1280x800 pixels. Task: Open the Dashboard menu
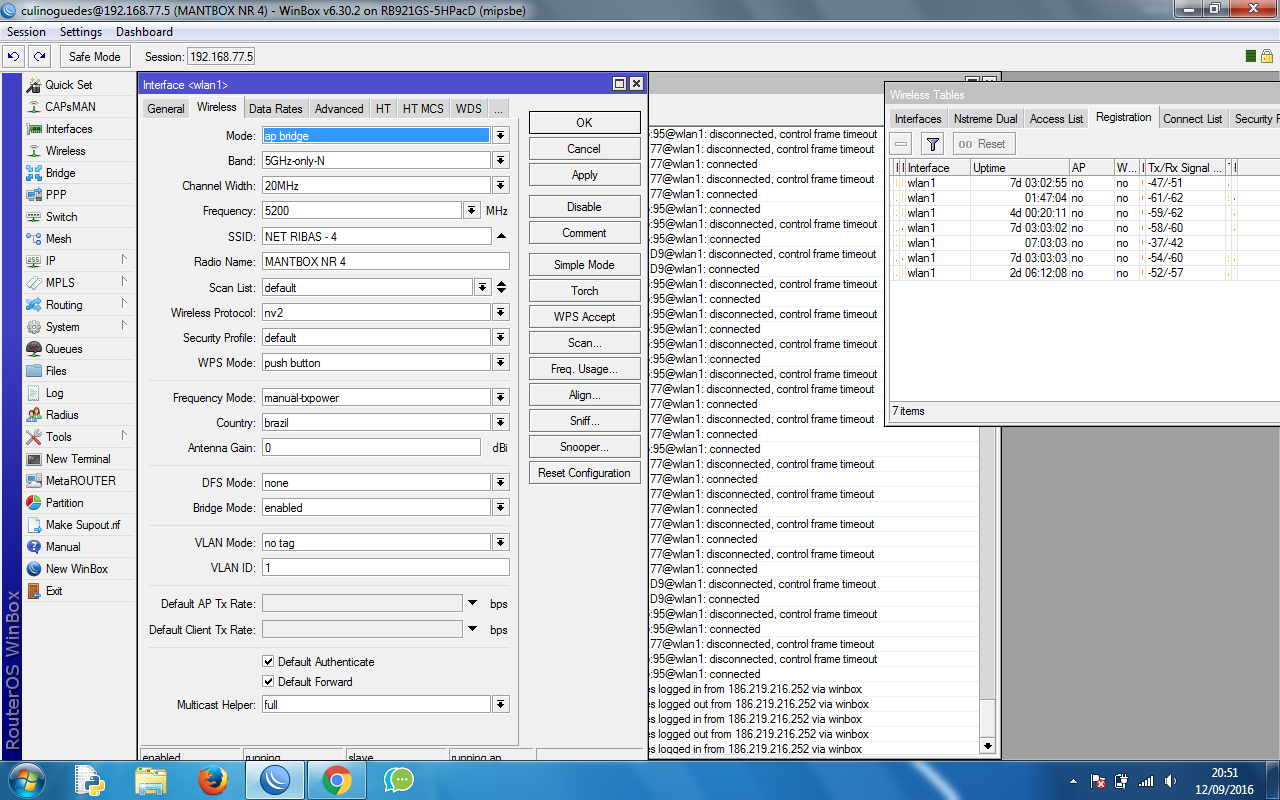pos(145,32)
